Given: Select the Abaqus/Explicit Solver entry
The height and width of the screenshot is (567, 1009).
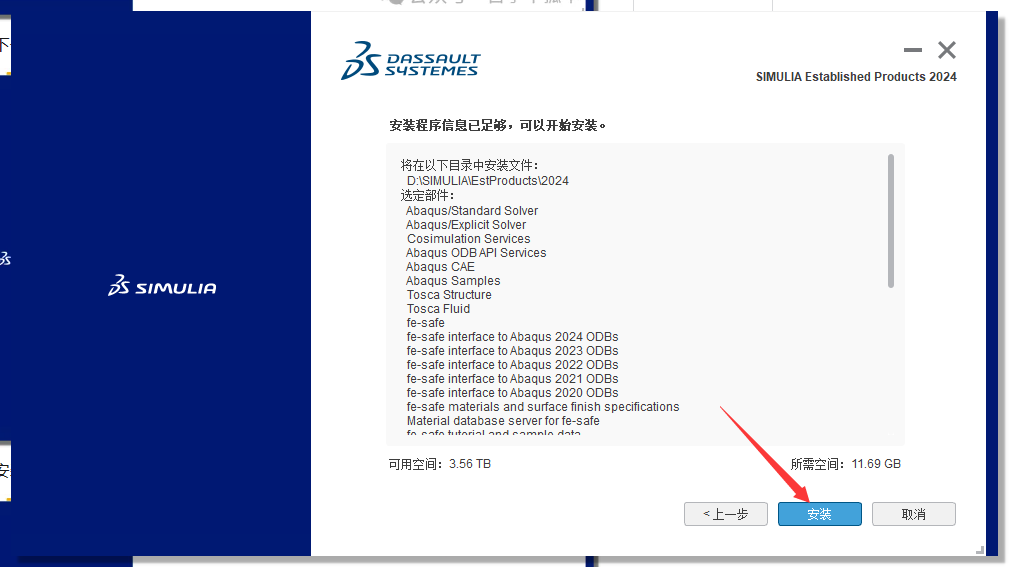Looking at the screenshot, I should pos(466,225).
